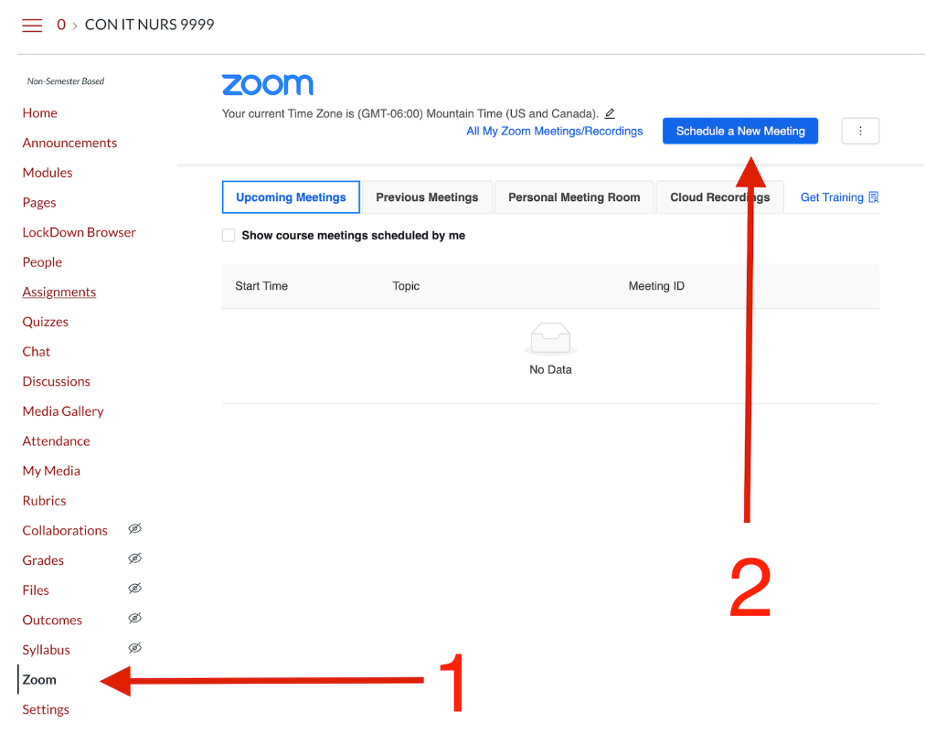
Task: Go to Modules in course navigation
Action: [x=47, y=173]
